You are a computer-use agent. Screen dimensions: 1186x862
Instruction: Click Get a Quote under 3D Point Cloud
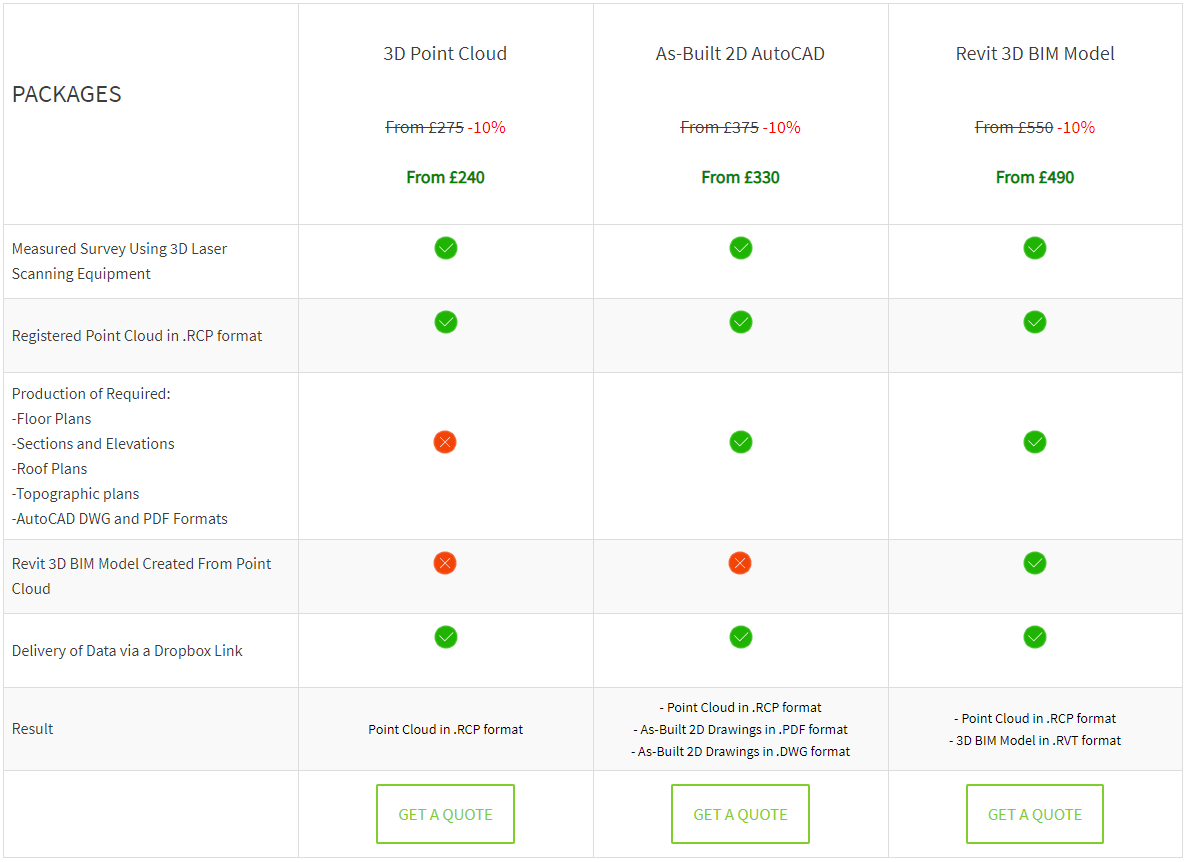pyautogui.click(x=445, y=814)
